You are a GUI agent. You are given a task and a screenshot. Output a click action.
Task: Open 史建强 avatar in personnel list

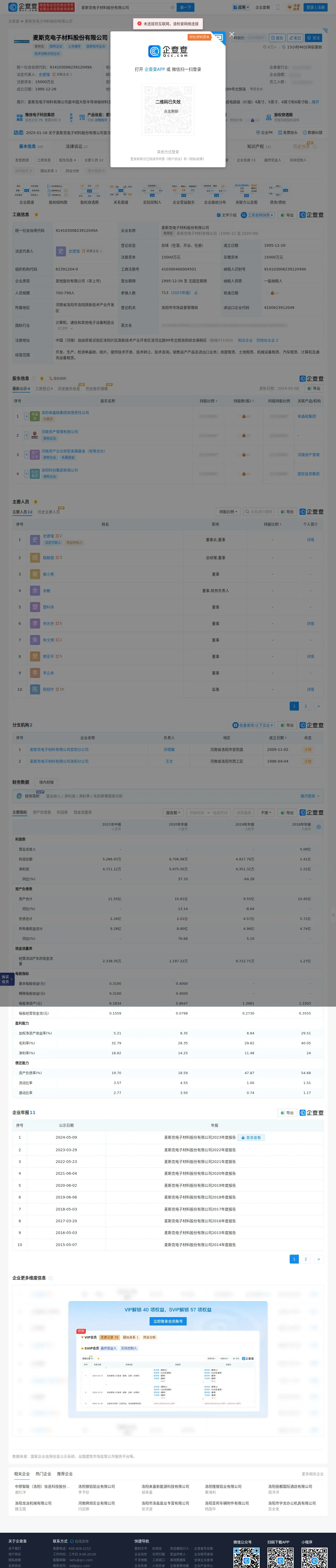[x=35, y=539]
